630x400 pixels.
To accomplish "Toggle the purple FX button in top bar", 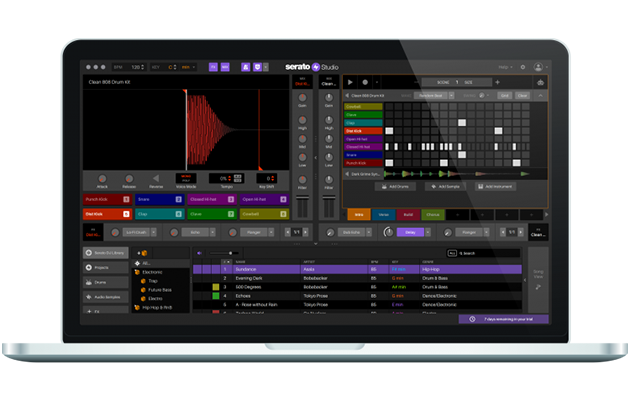I will click(213, 65).
